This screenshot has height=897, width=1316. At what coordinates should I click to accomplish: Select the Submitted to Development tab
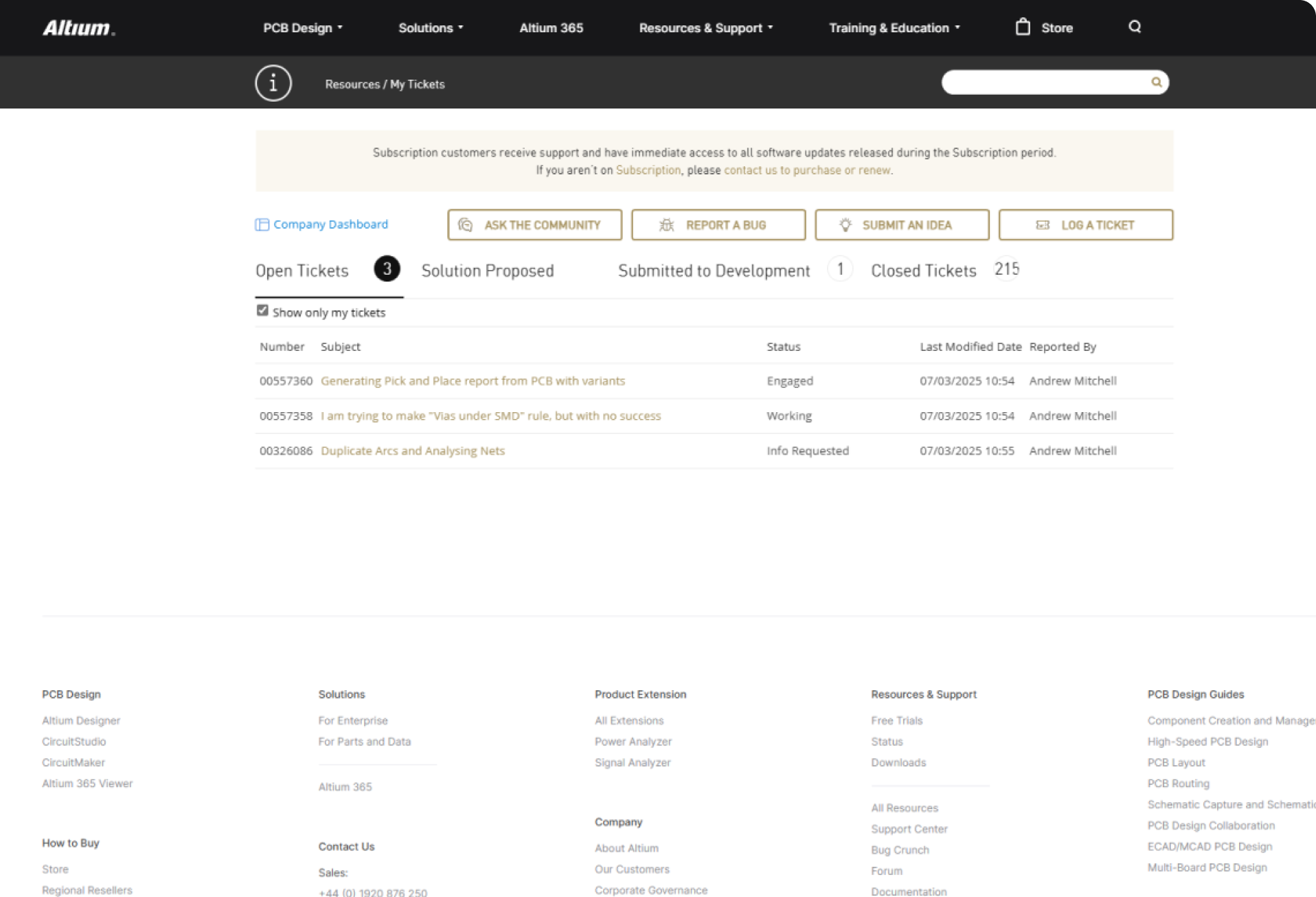(714, 271)
